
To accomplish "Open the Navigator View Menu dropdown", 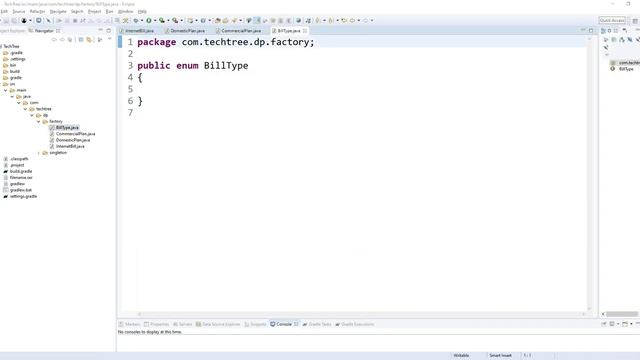I will tap(109, 39).
